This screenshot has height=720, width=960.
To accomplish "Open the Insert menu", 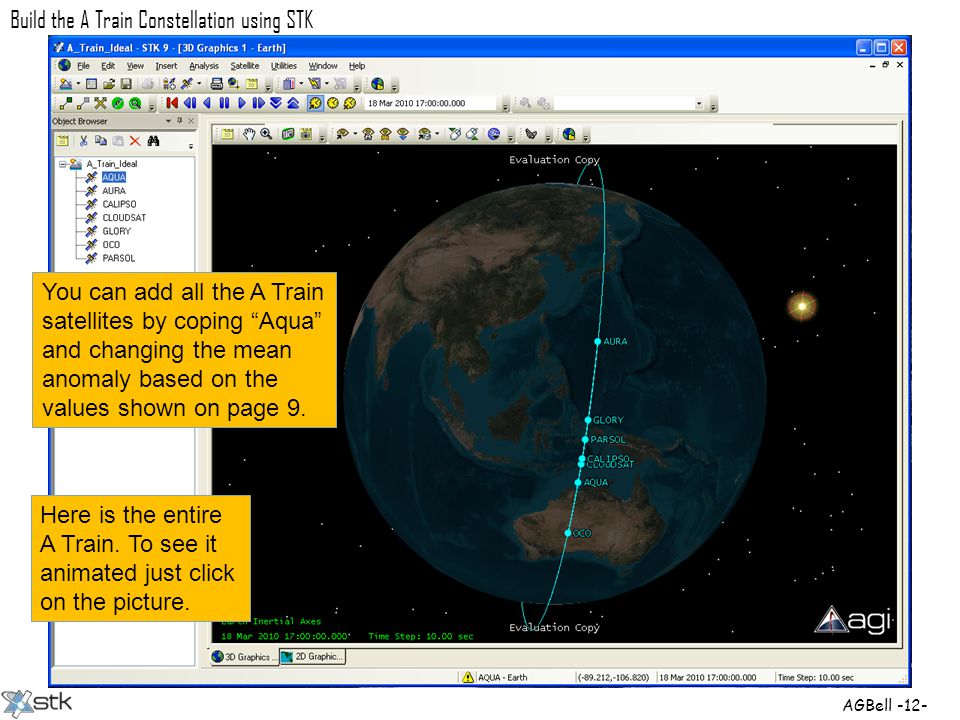I will 166,66.
